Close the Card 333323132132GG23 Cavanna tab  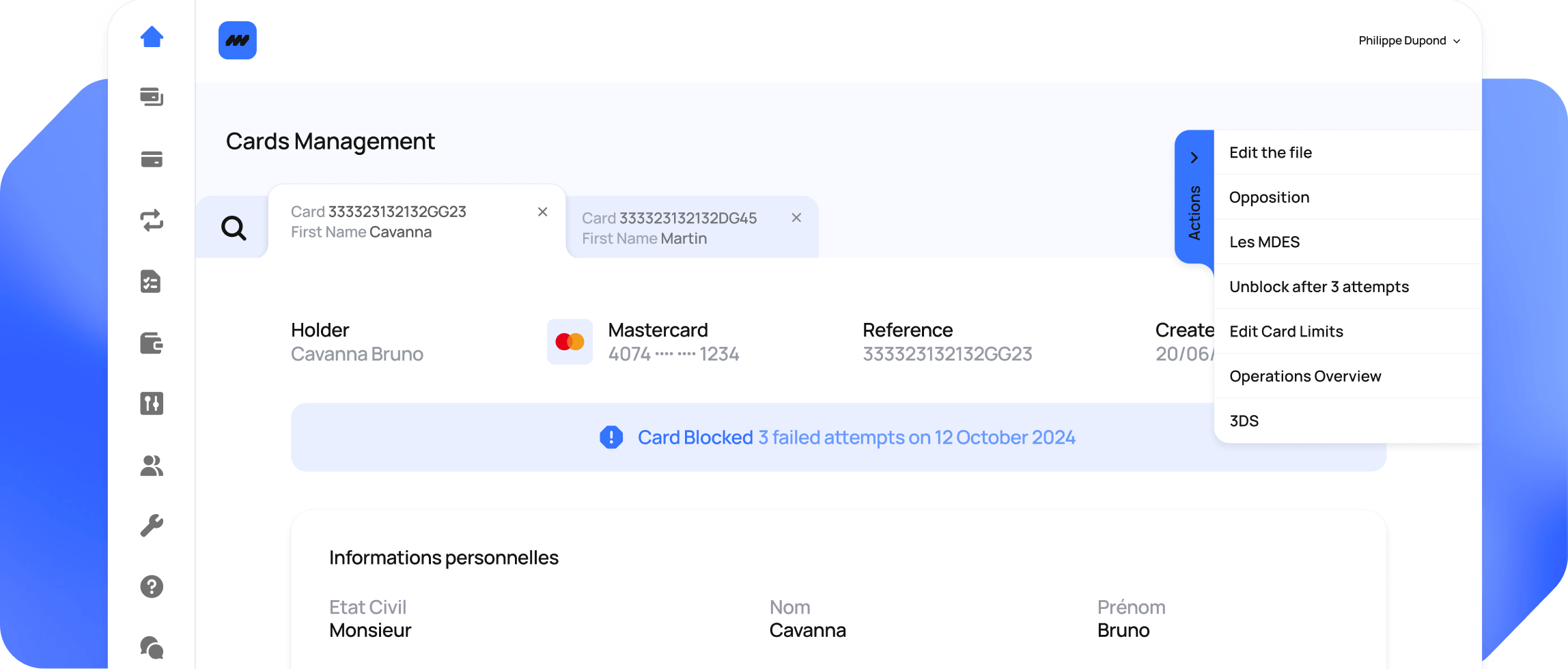[x=543, y=212]
